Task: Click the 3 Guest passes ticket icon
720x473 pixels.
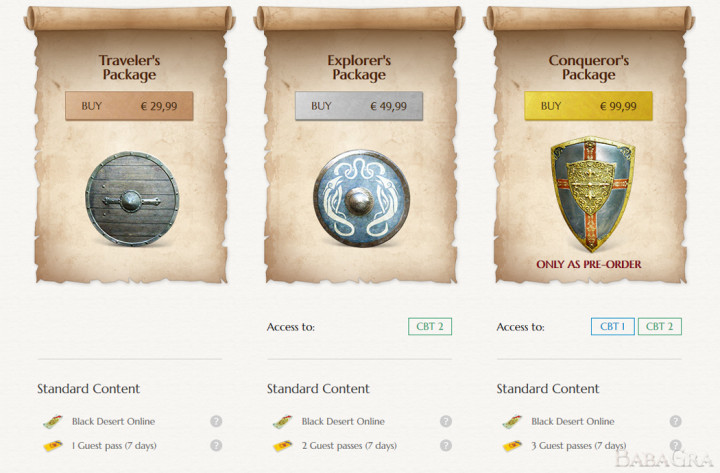Action: (512, 445)
